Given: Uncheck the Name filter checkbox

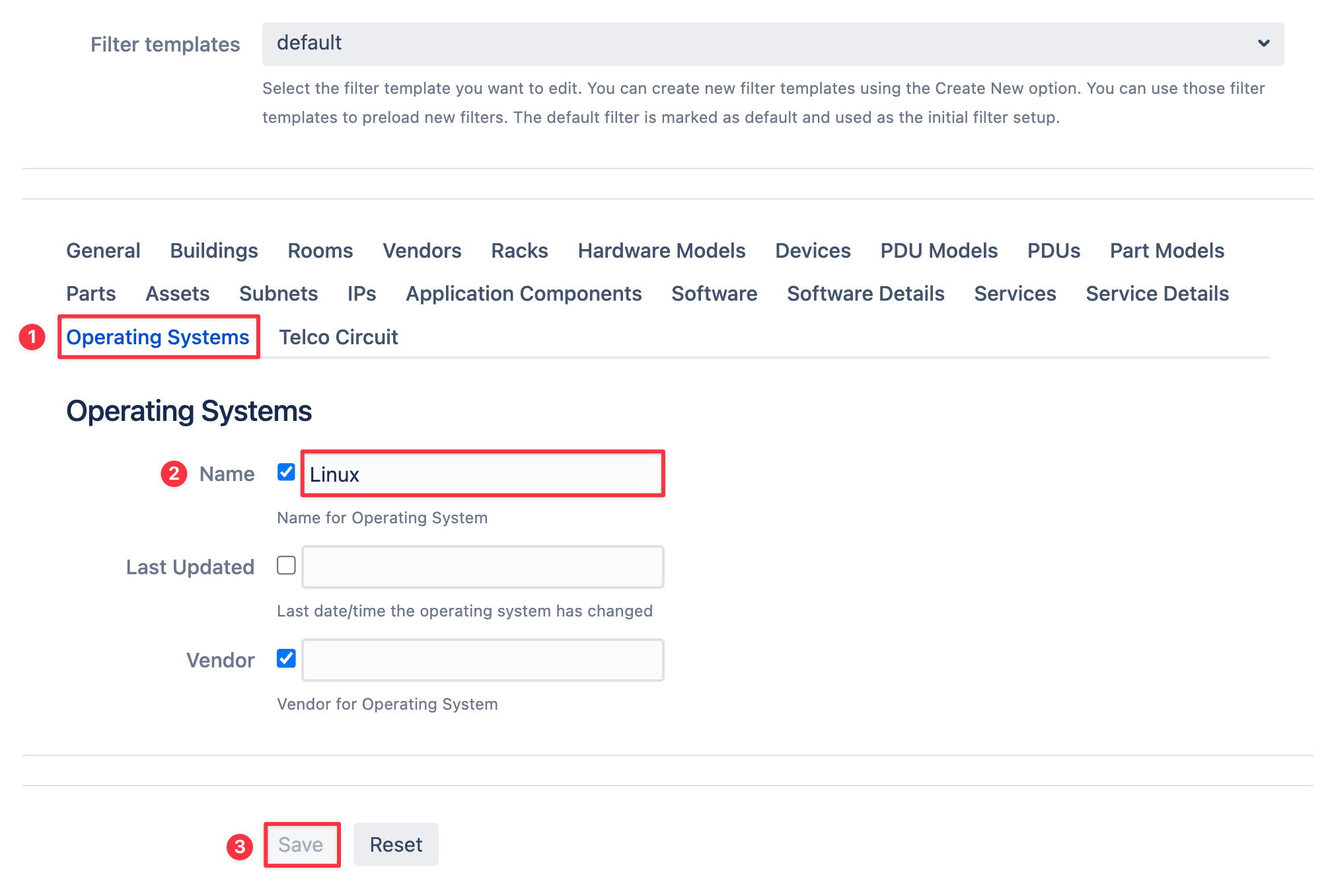Looking at the screenshot, I should pyautogui.click(x=286, y=472).
